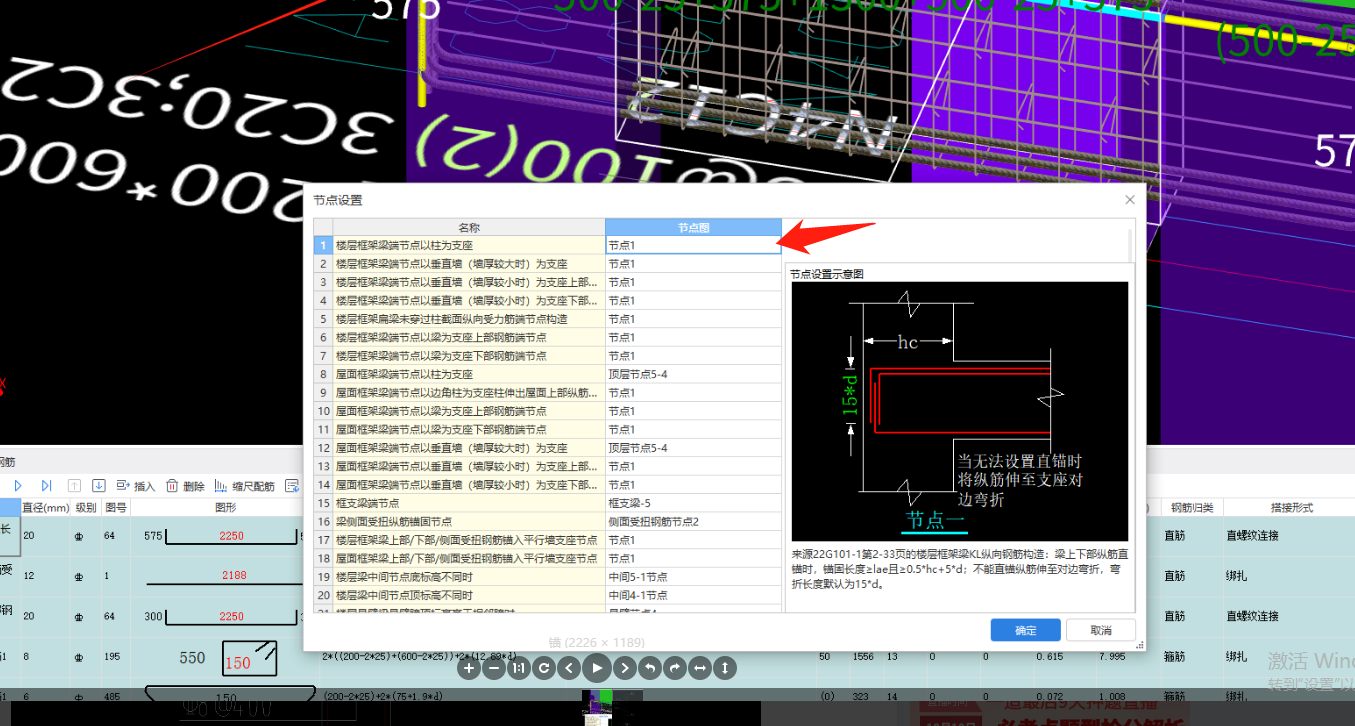This screenshot has height=726, width=1355.
Task: Select row 10 屋面框架梁端节点以梁为支座上部钢筋端节点
Action: 469,411
